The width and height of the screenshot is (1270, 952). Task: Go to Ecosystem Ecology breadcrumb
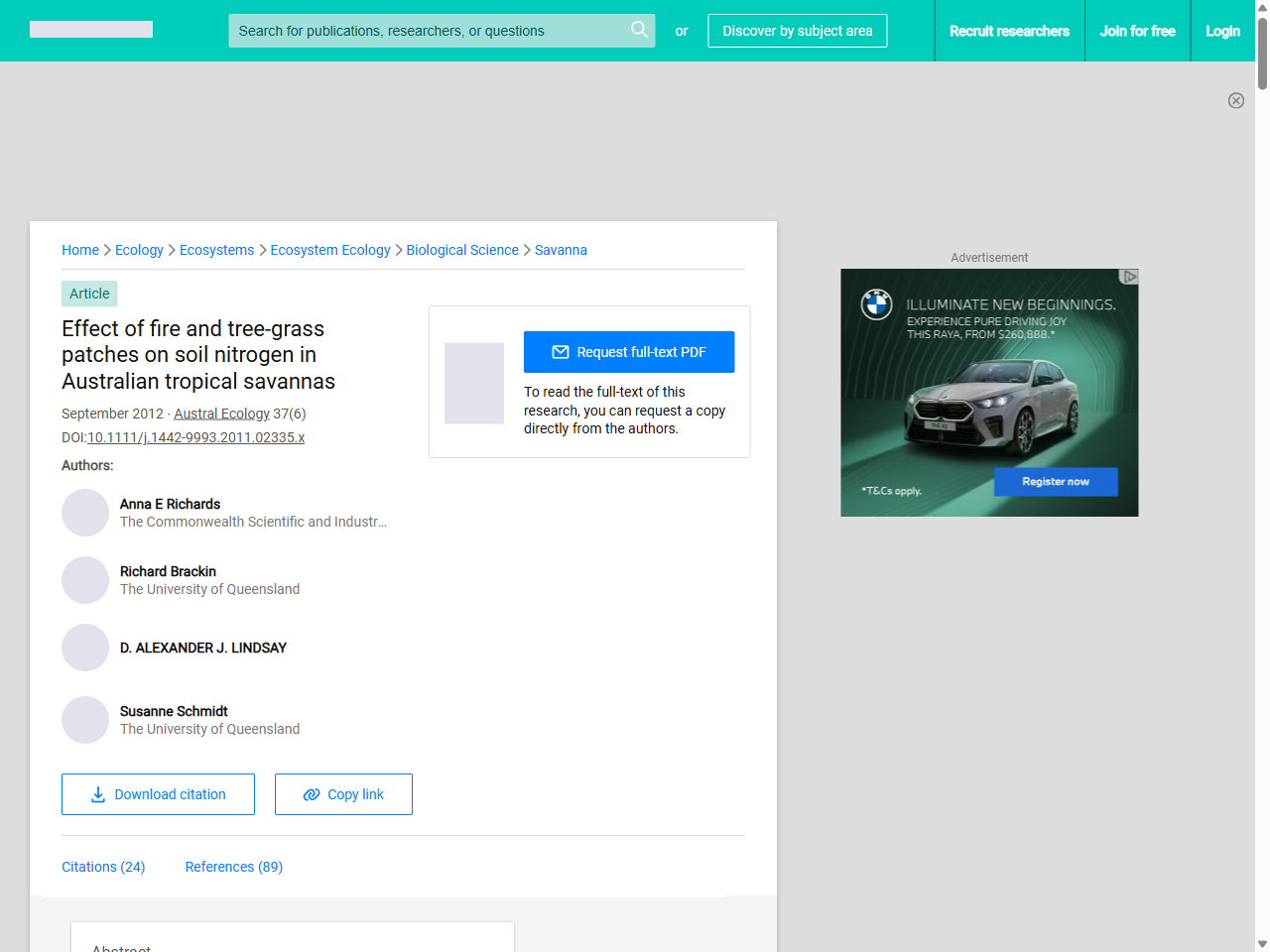pos(330,250)
